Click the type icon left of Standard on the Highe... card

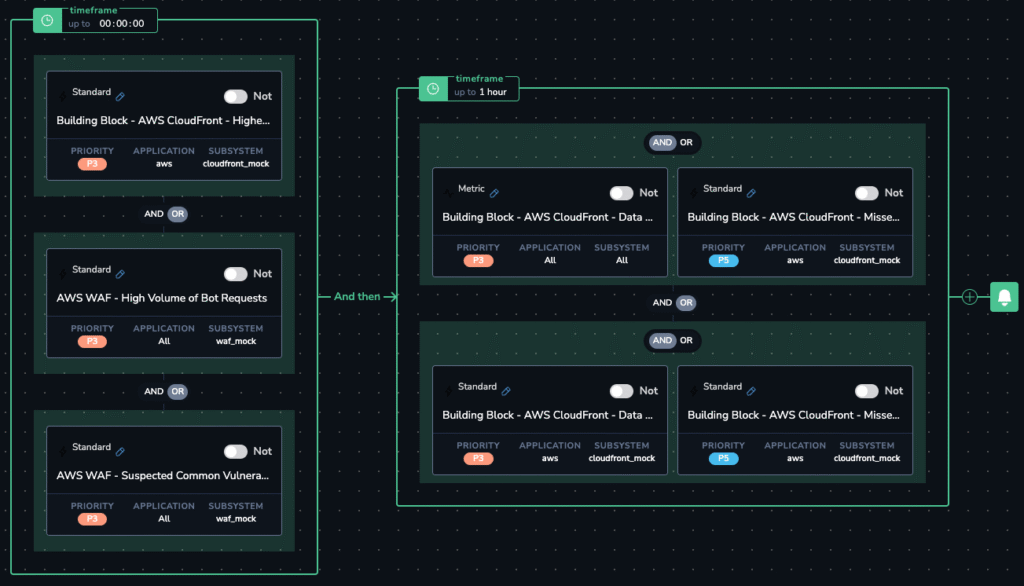coord(62,96)
